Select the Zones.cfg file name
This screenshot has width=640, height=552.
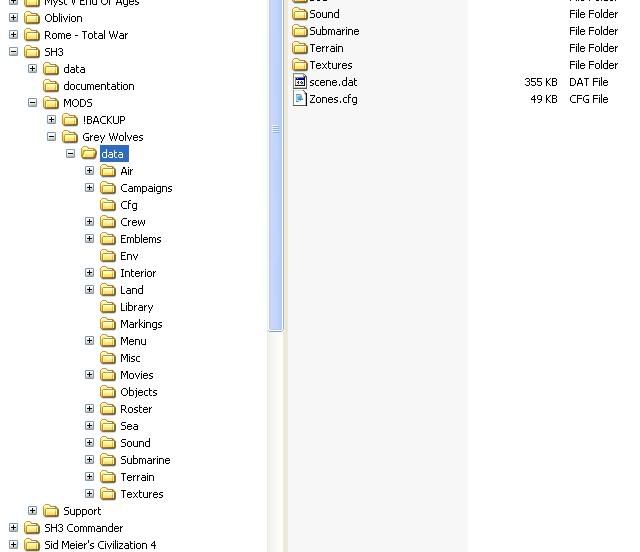click(x=333, y=99)
